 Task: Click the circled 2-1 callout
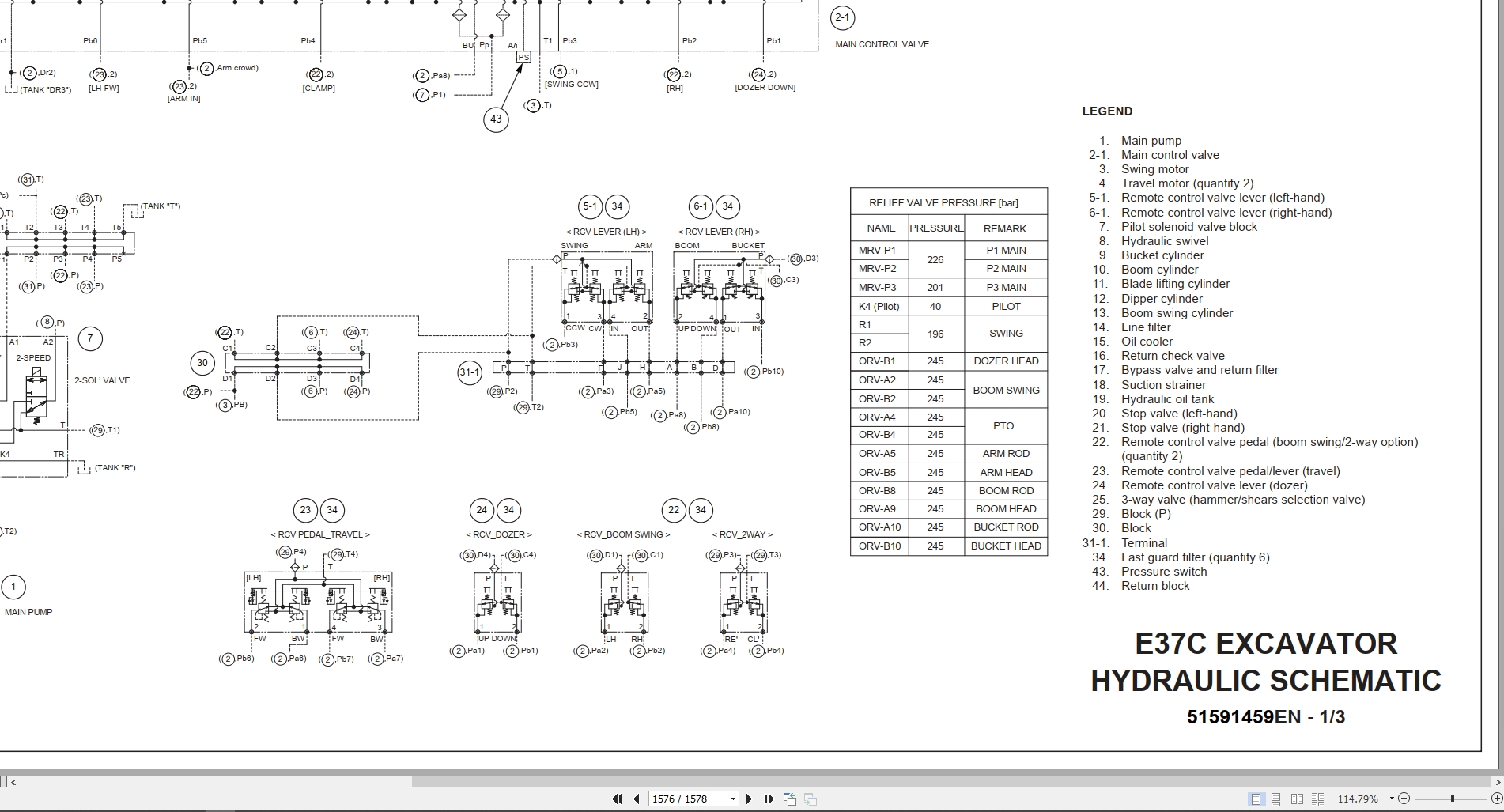click(x=842, y=17)
